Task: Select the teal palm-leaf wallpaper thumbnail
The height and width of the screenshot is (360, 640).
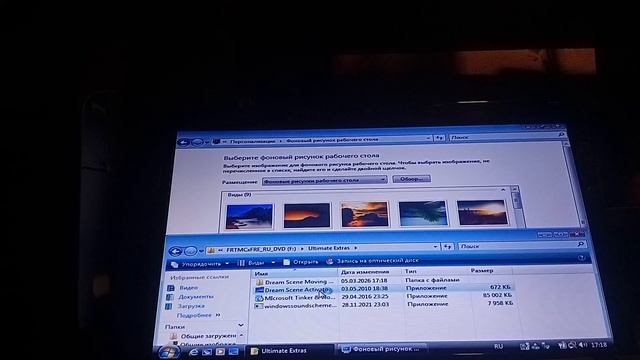Action: coord(423,213)
